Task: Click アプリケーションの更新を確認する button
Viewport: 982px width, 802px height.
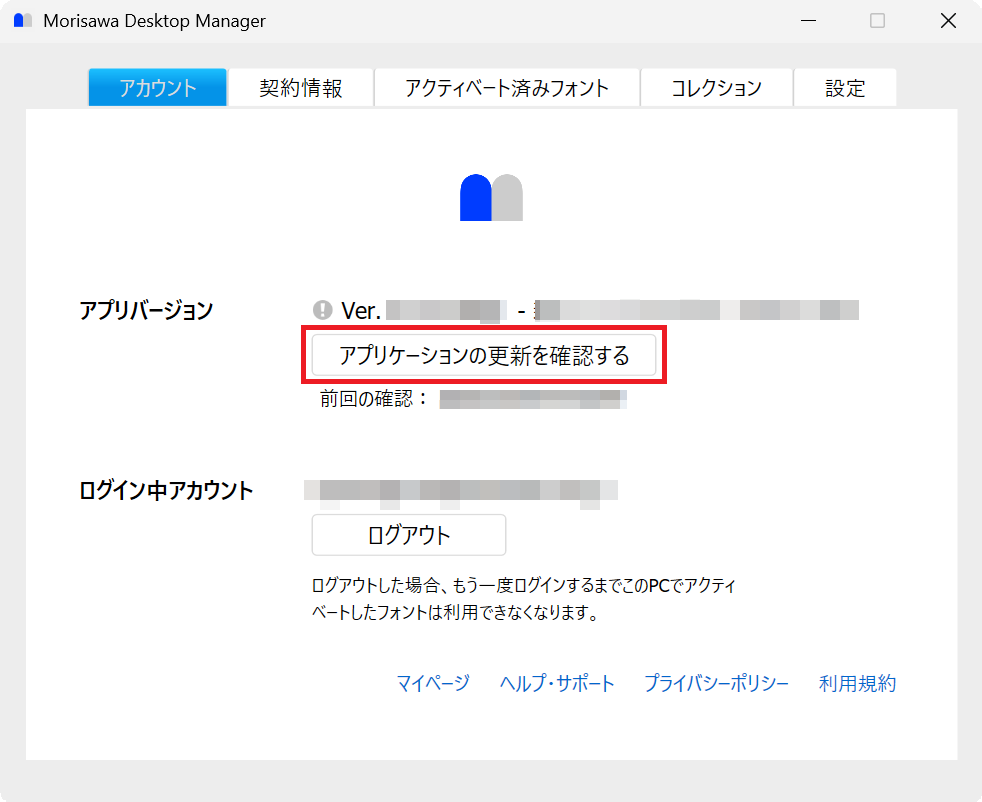Action: pyautogui.click(x=483, y=355)
